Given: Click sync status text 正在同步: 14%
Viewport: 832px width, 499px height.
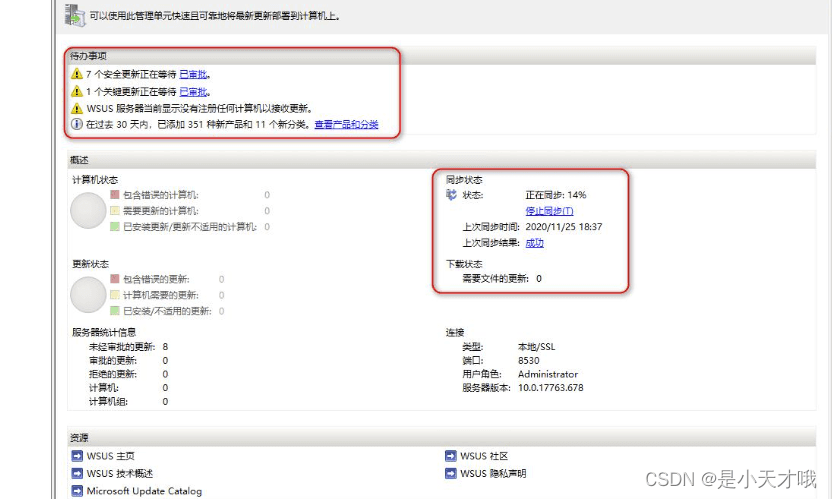Looking at the screenshot, I should (556, 195).
